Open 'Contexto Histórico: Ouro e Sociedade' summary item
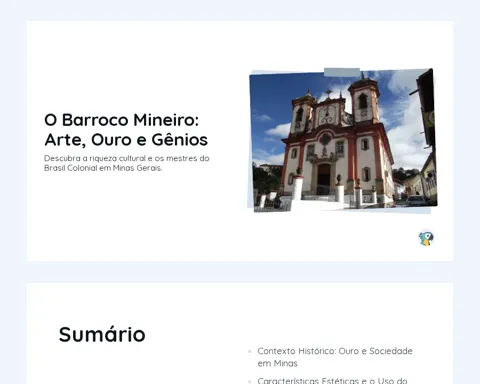This screenshot has height=384, width=480. pos(335,351)
